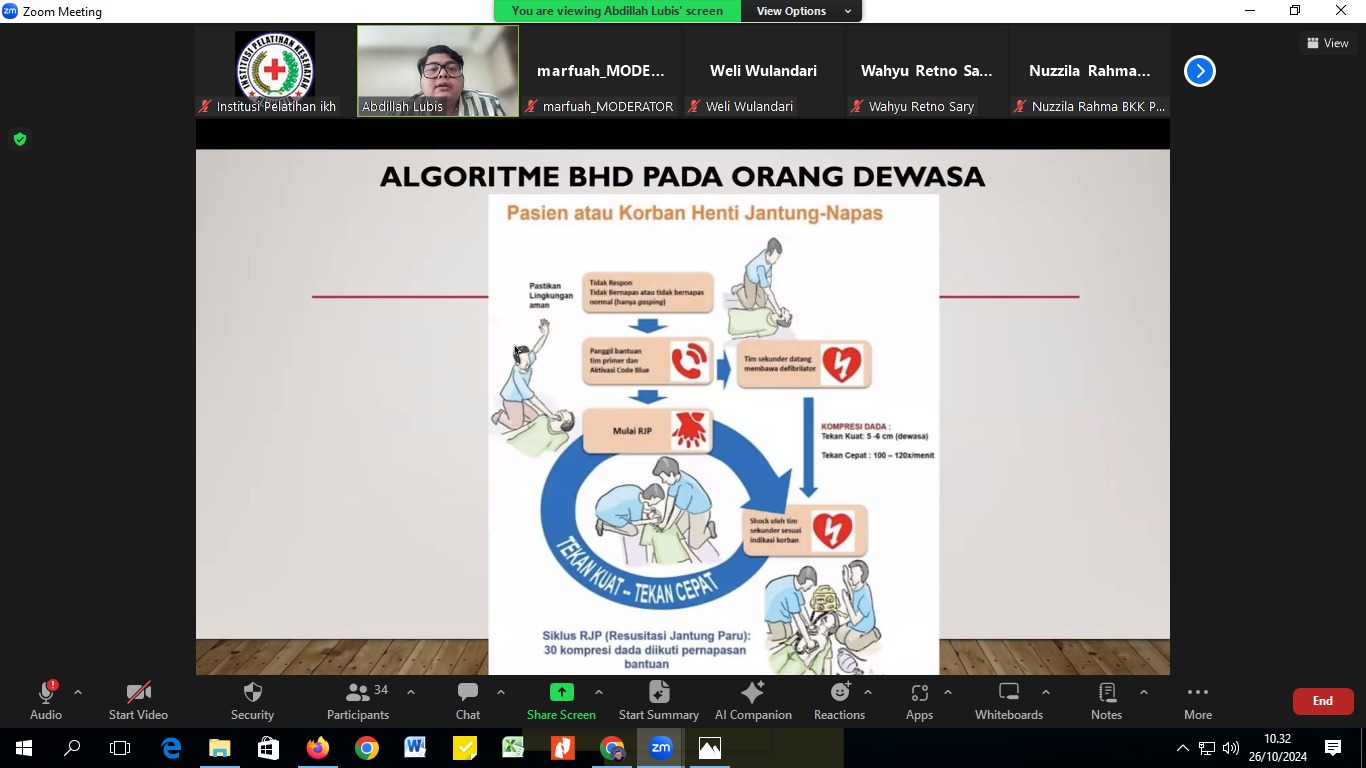Open the Security shield options
Viewport: 1366px width, 768px height.
[252, 700]
